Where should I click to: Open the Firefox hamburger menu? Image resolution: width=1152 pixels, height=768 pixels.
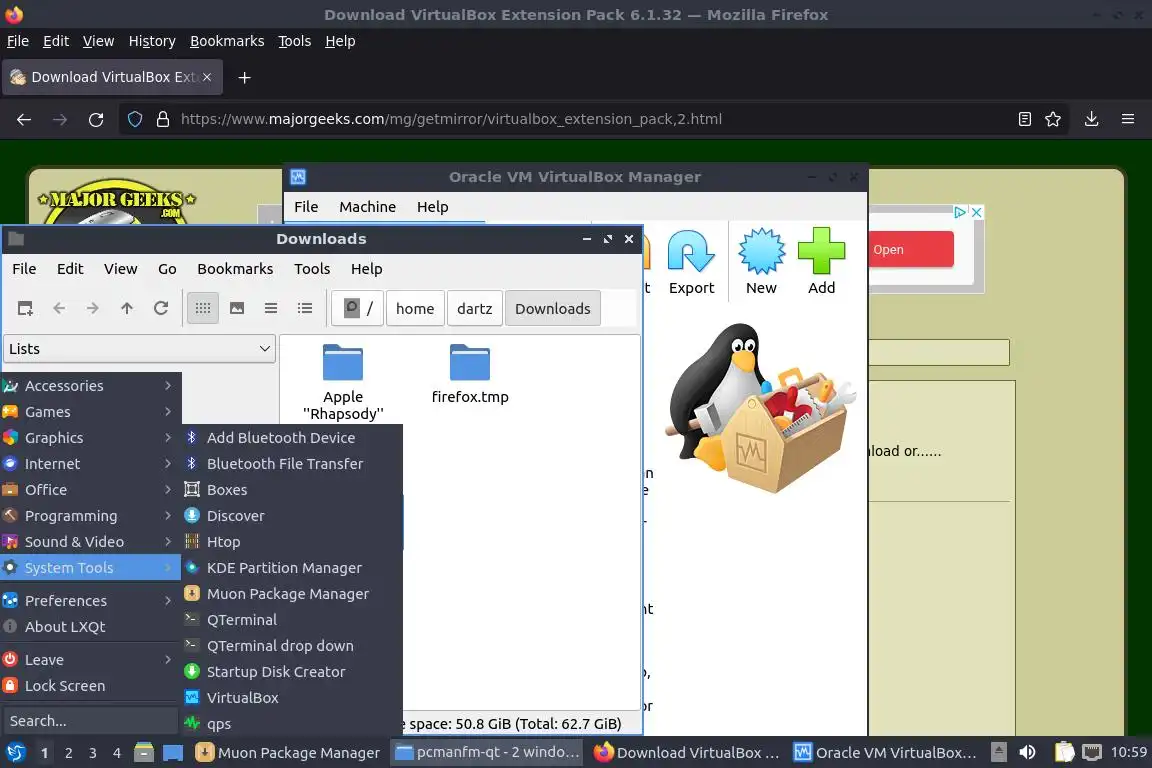click(1128, 119)
